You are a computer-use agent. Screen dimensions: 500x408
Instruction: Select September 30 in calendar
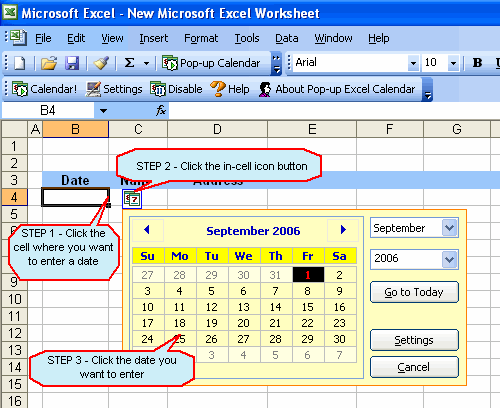click(x=339, y=339)
